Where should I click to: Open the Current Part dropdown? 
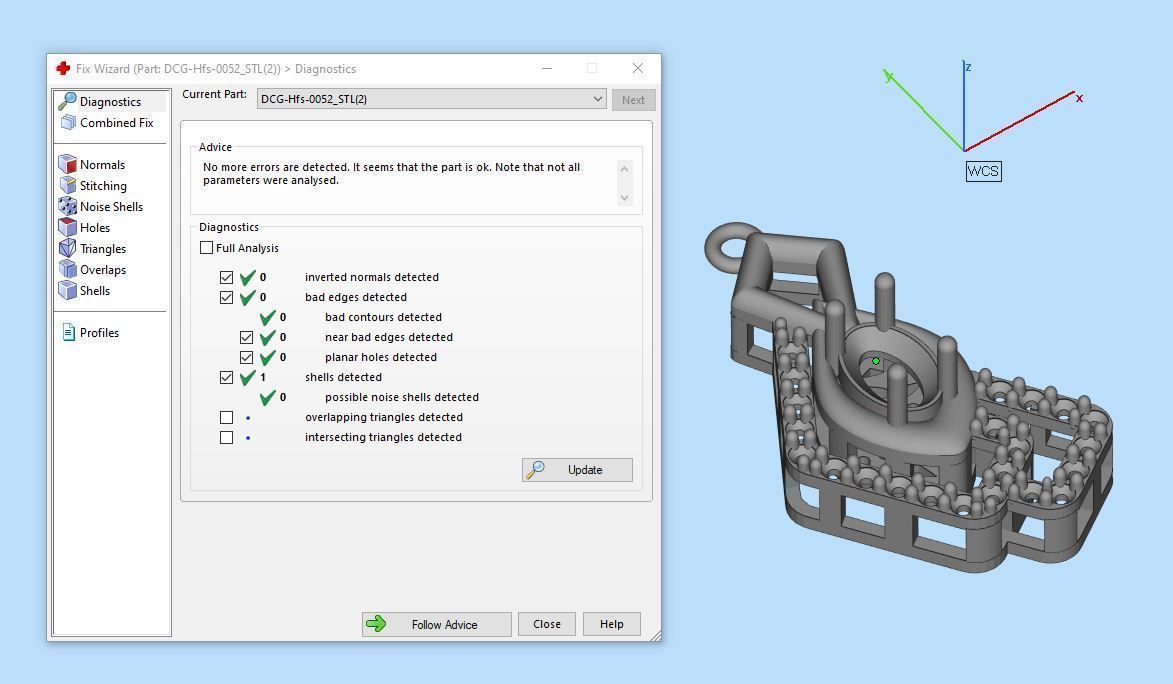pyautogui.click(x=432, y=99)
